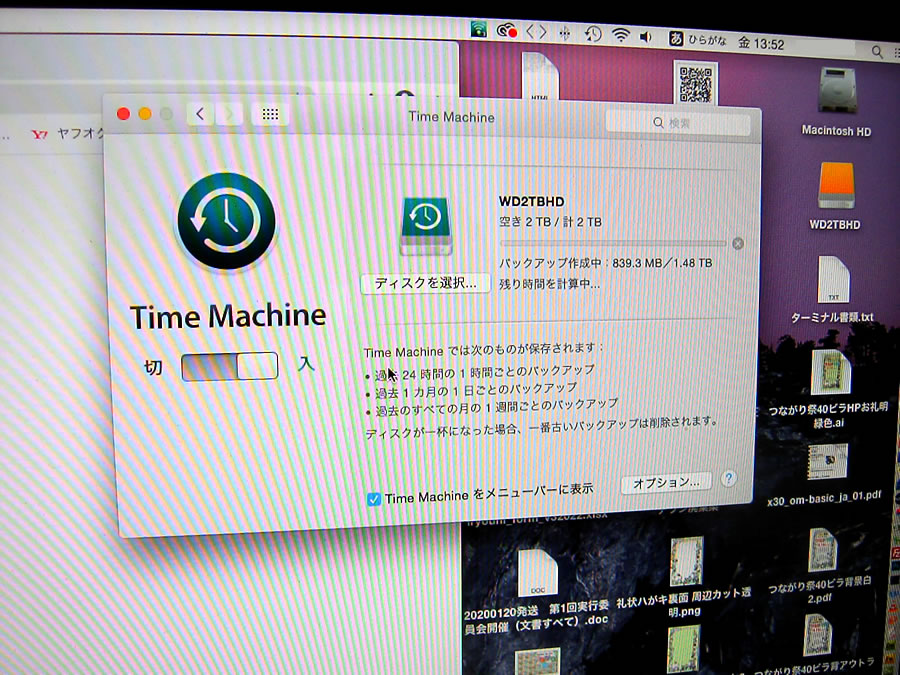
Task: Open the Wi-Fi menu bar icon
Action: [620, 36]
